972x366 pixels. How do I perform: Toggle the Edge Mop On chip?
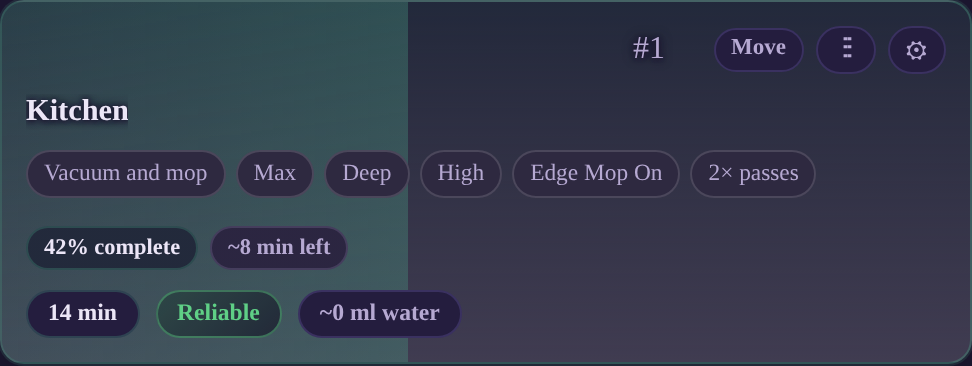pos(596,174)
